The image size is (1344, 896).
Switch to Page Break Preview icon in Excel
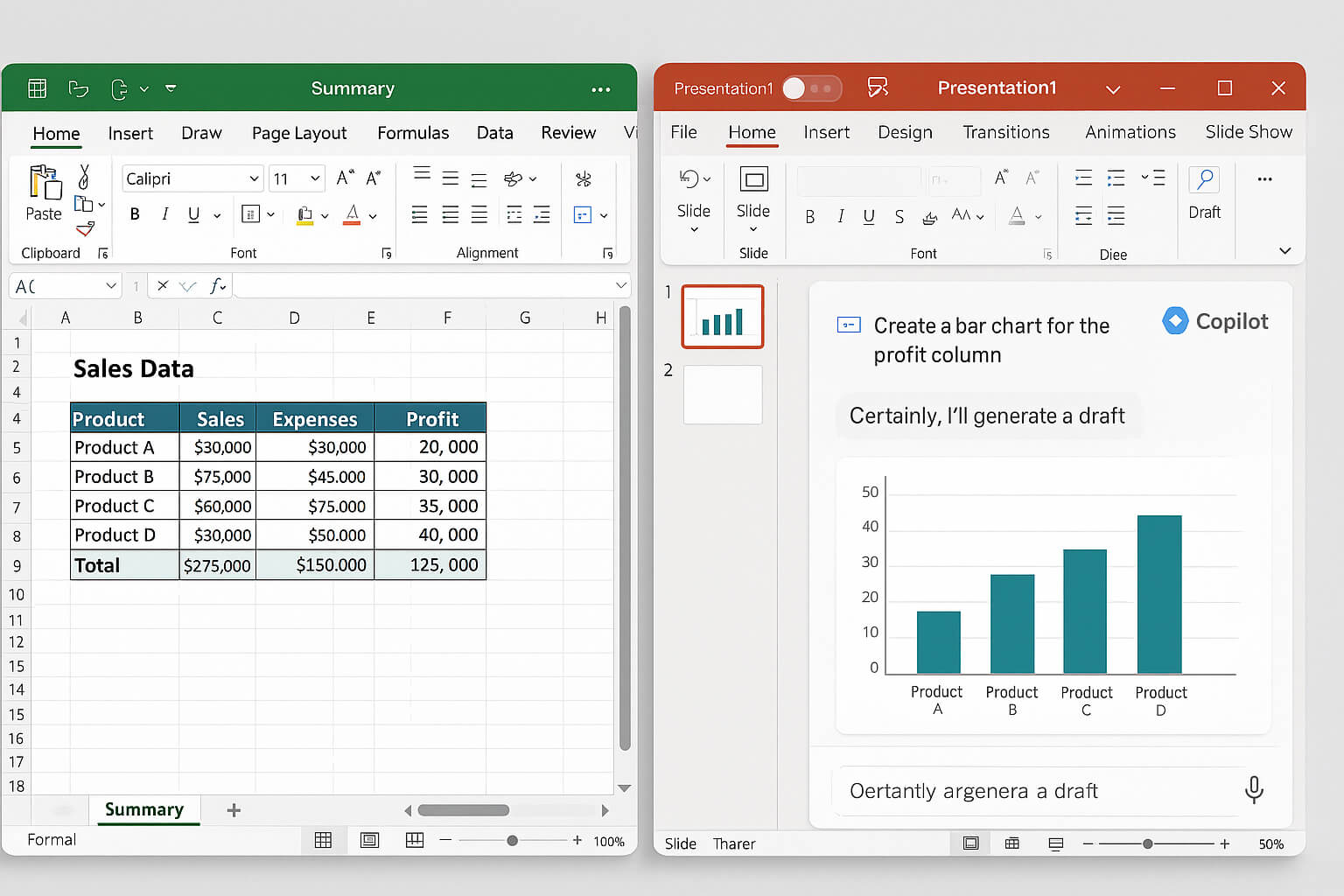point(415,841)
